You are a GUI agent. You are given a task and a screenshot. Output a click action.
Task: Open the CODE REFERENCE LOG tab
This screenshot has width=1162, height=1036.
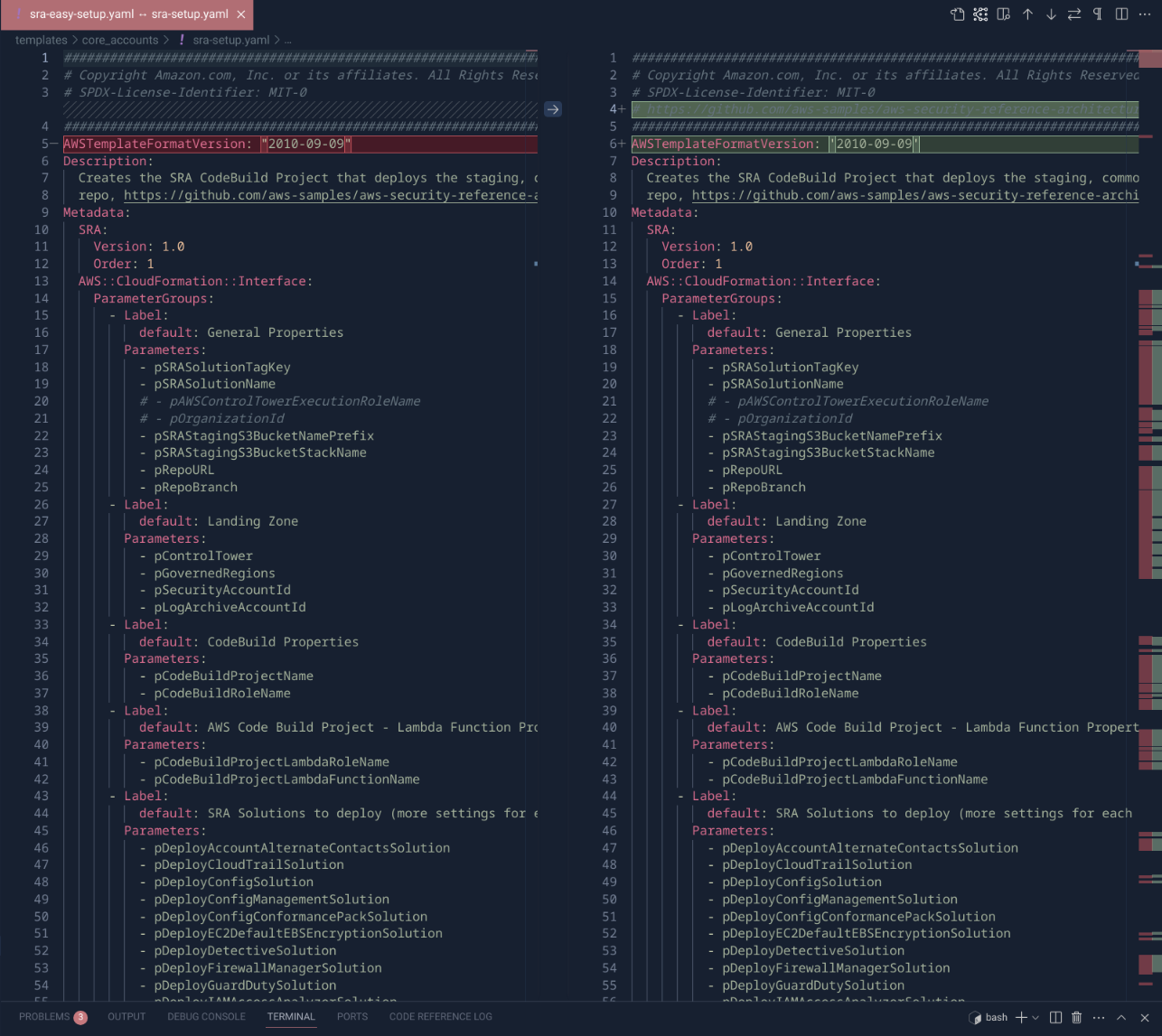[x=441, y=1016]
